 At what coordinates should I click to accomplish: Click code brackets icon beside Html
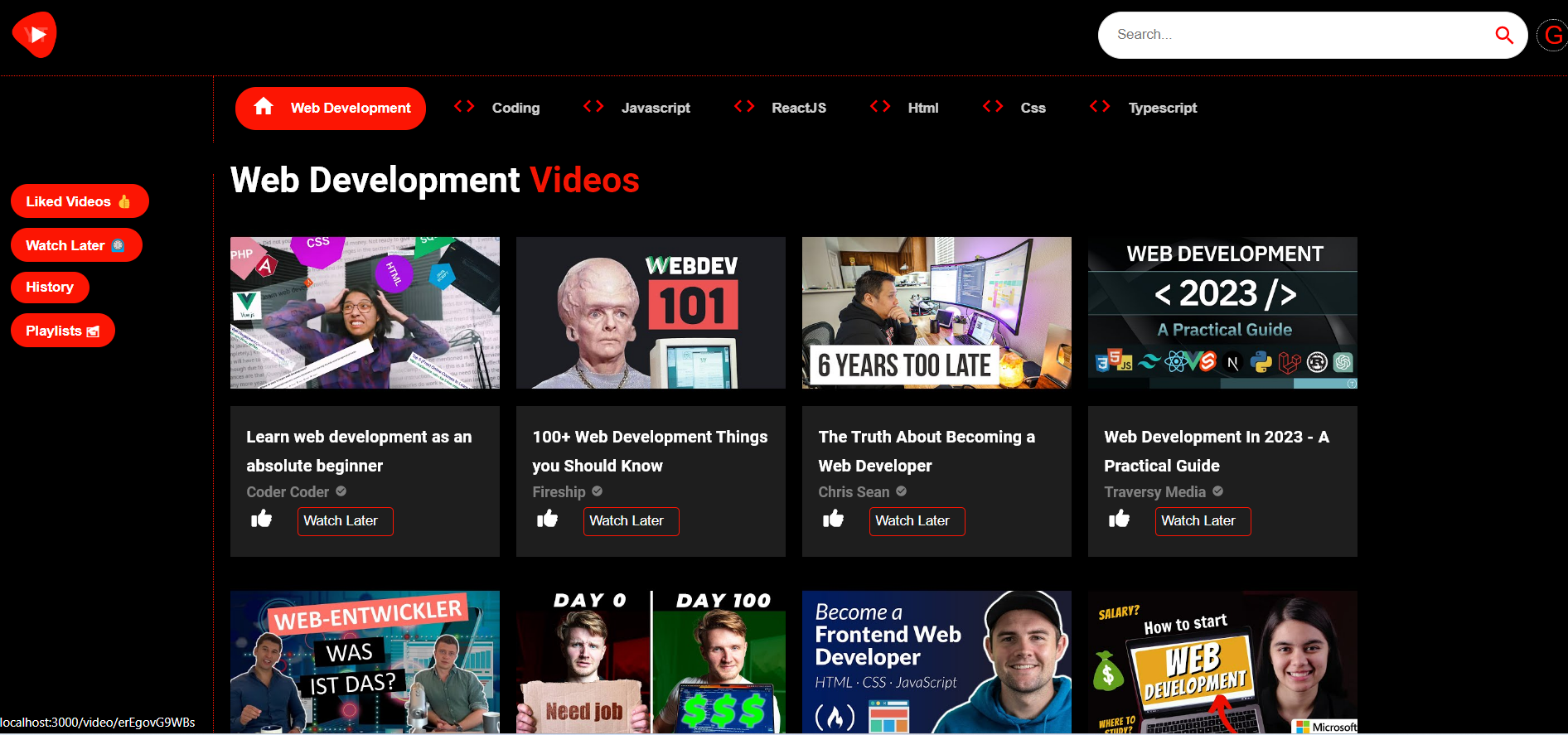click(880, 106)
